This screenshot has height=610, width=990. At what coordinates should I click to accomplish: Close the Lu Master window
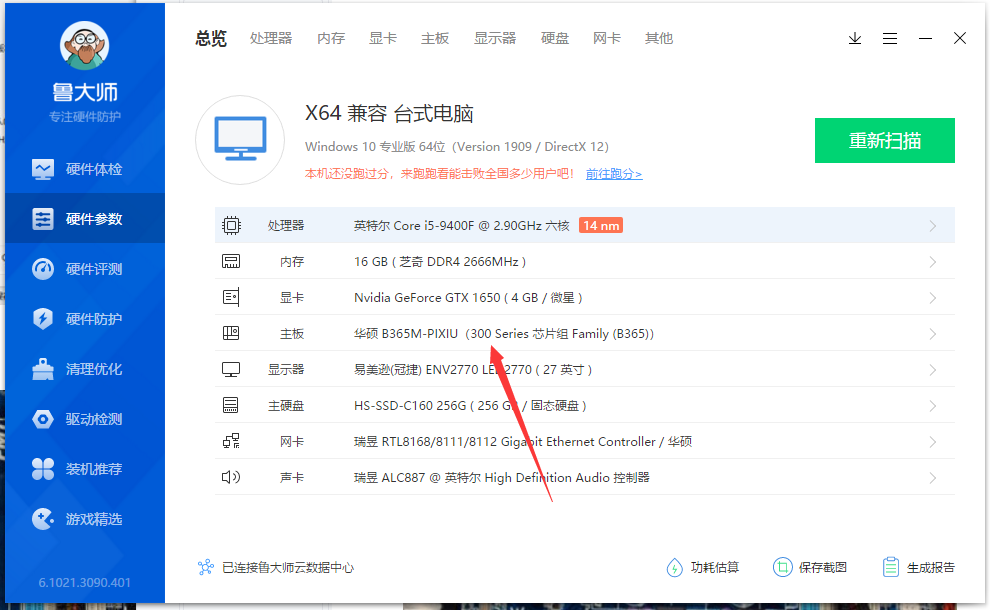pyautogui.click(x=960, y=39)
